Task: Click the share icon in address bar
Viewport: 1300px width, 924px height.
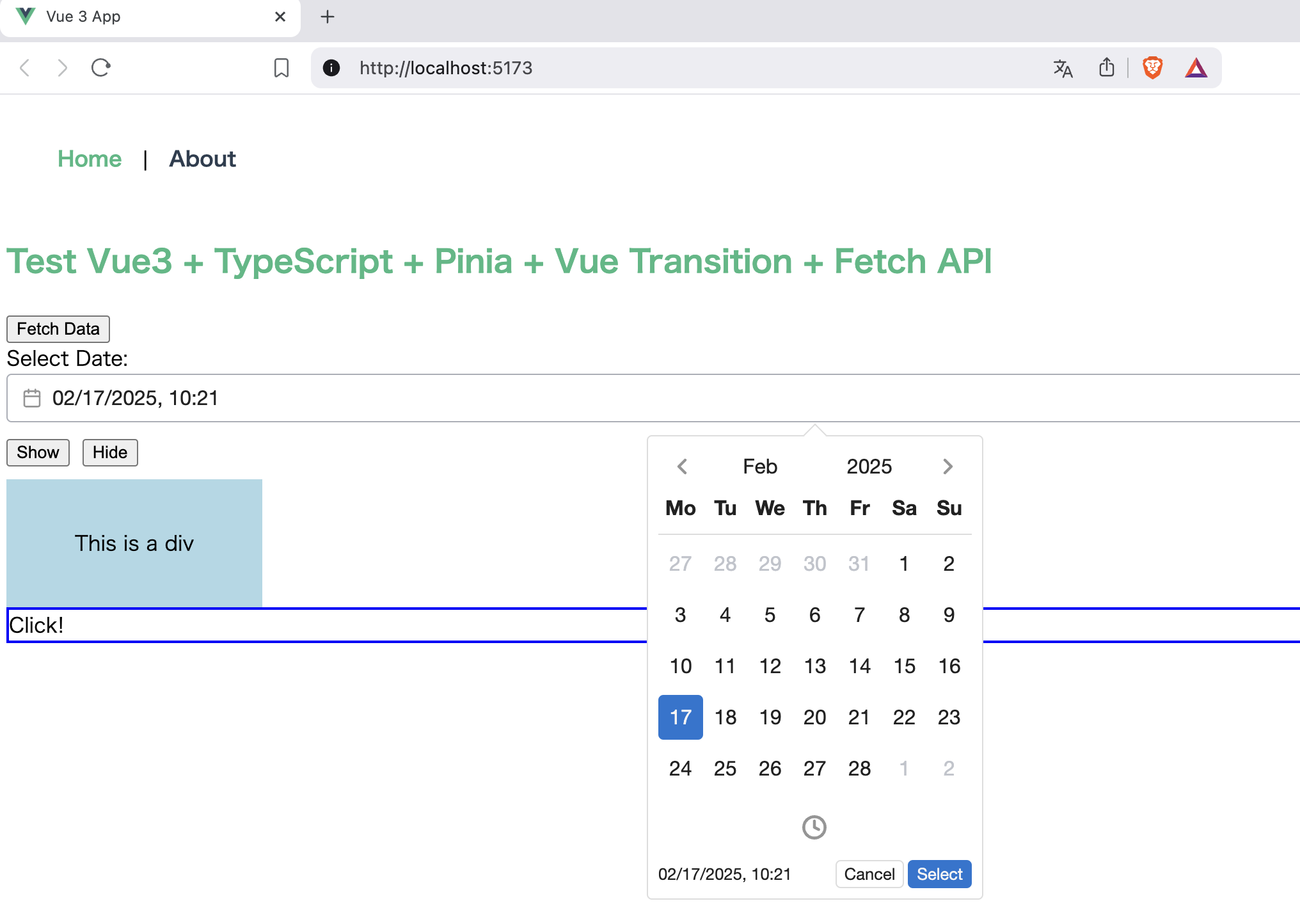Action: 1106,68
